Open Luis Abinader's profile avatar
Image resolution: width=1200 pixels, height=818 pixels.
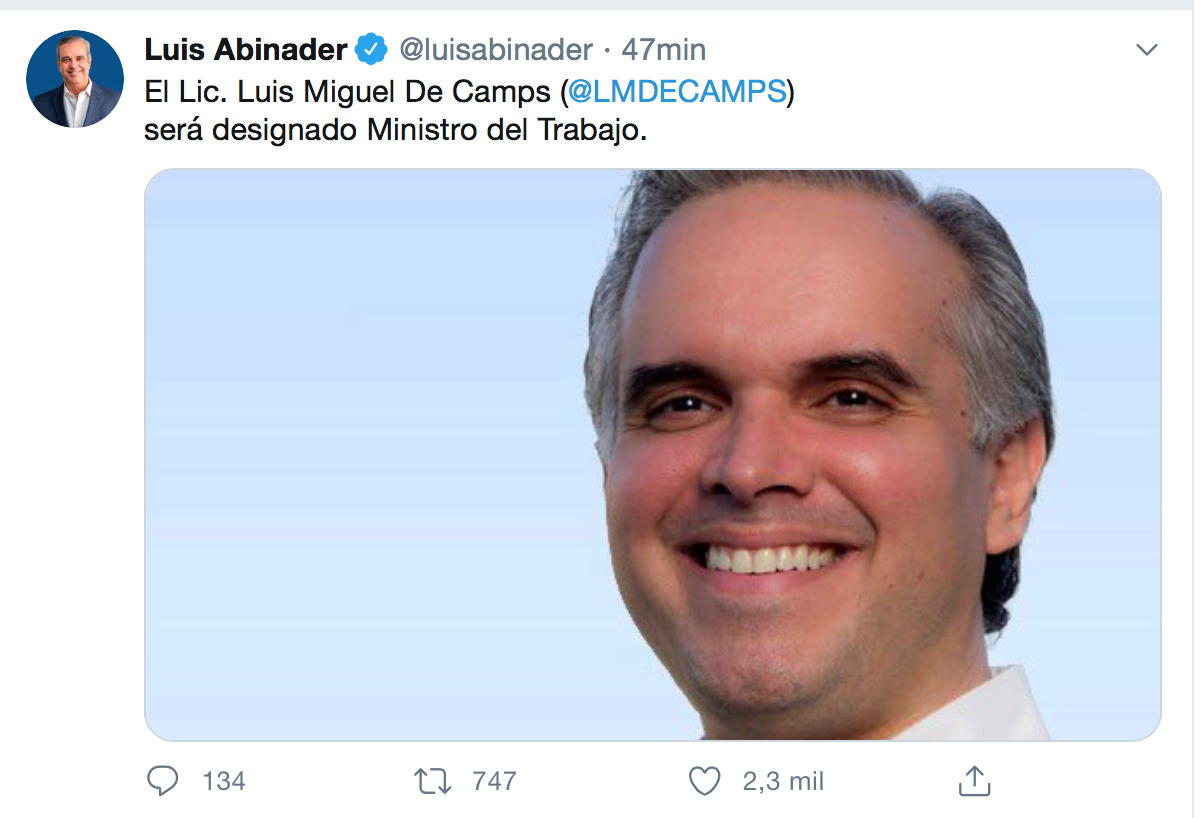point(75,79)
